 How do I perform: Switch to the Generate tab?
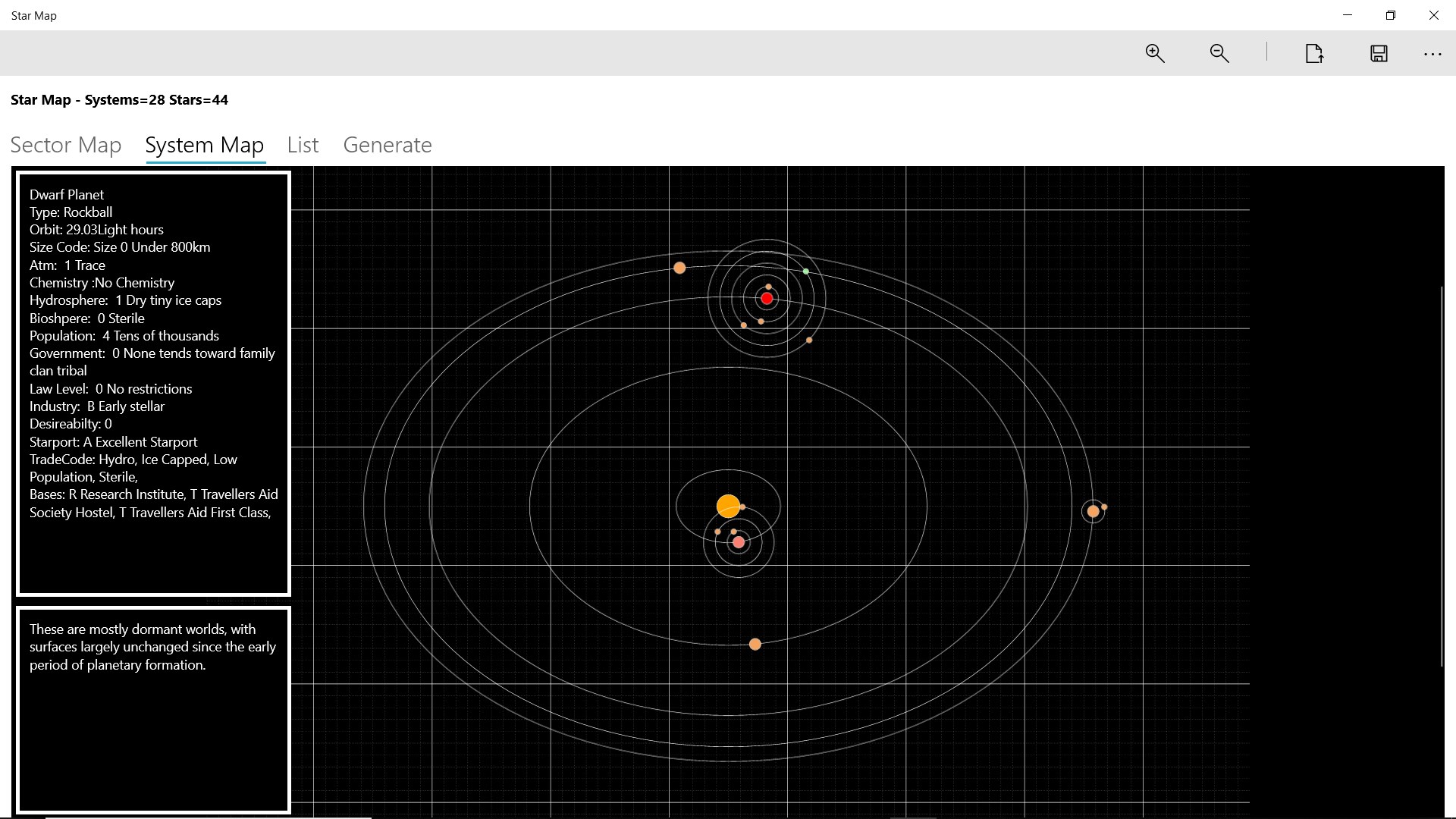[x=388, y=145]
